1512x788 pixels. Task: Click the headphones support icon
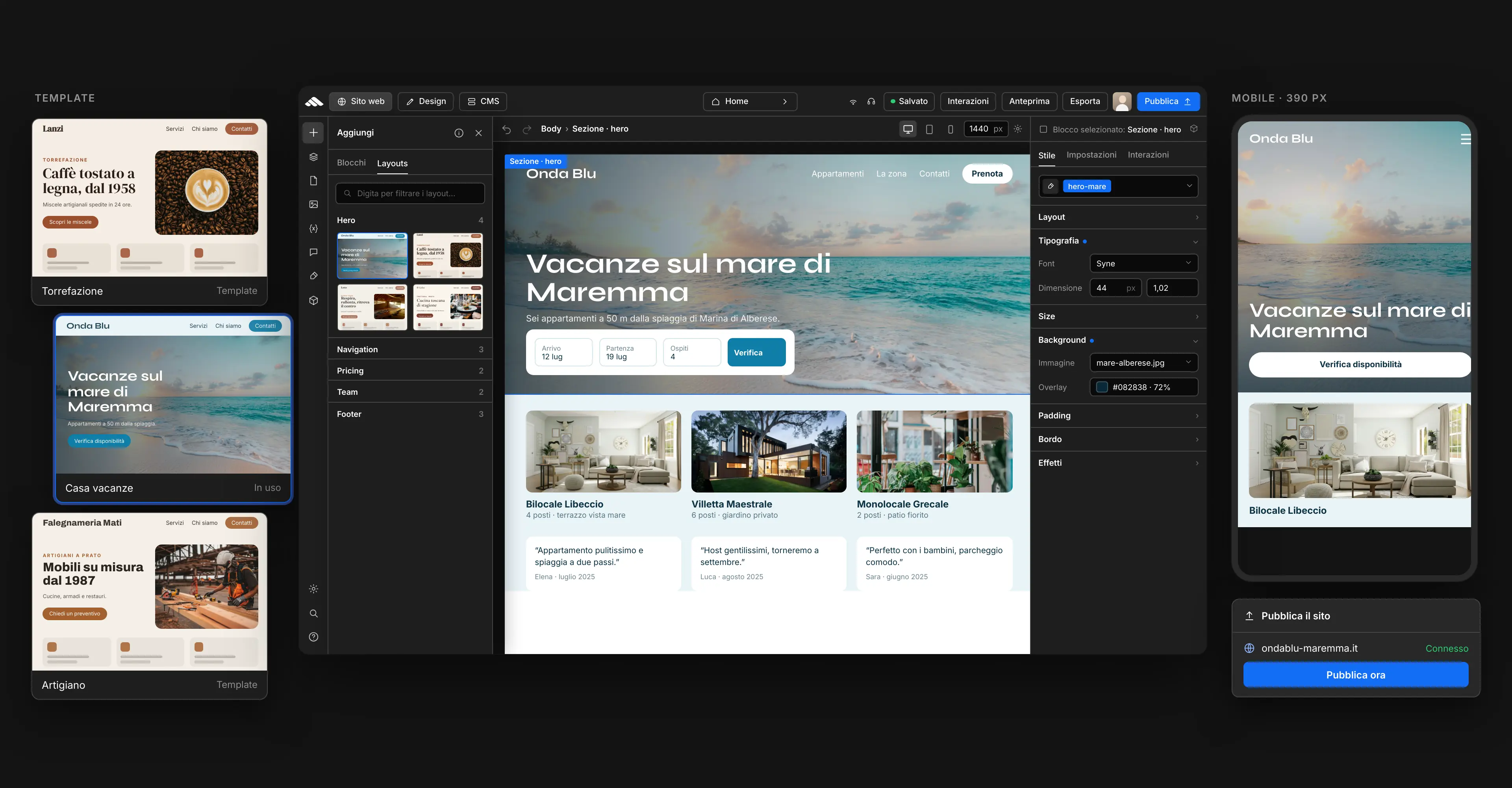pos(871,102)
